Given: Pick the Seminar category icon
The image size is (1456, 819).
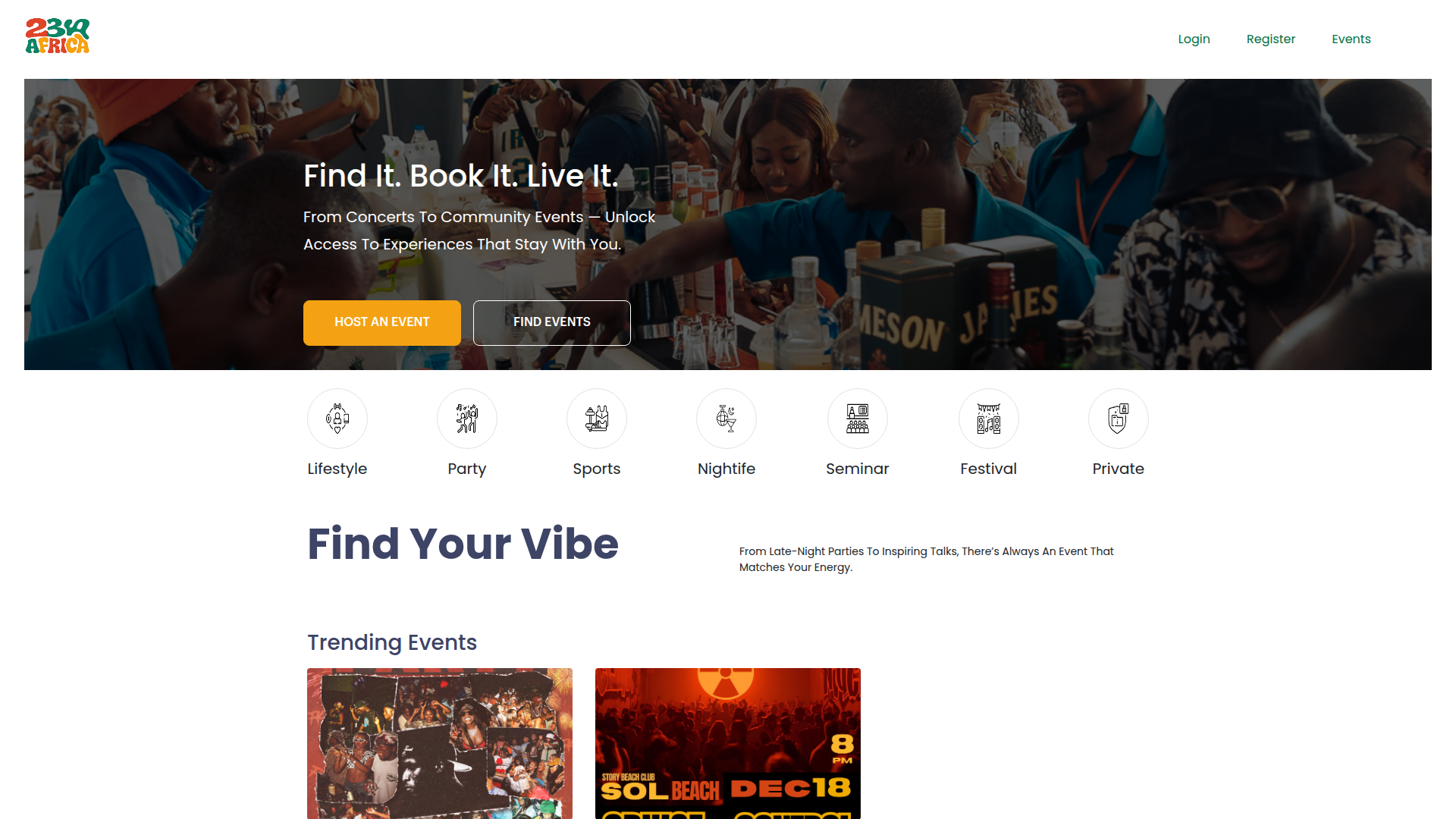Looking at the screenshot, I should (858, 419).
